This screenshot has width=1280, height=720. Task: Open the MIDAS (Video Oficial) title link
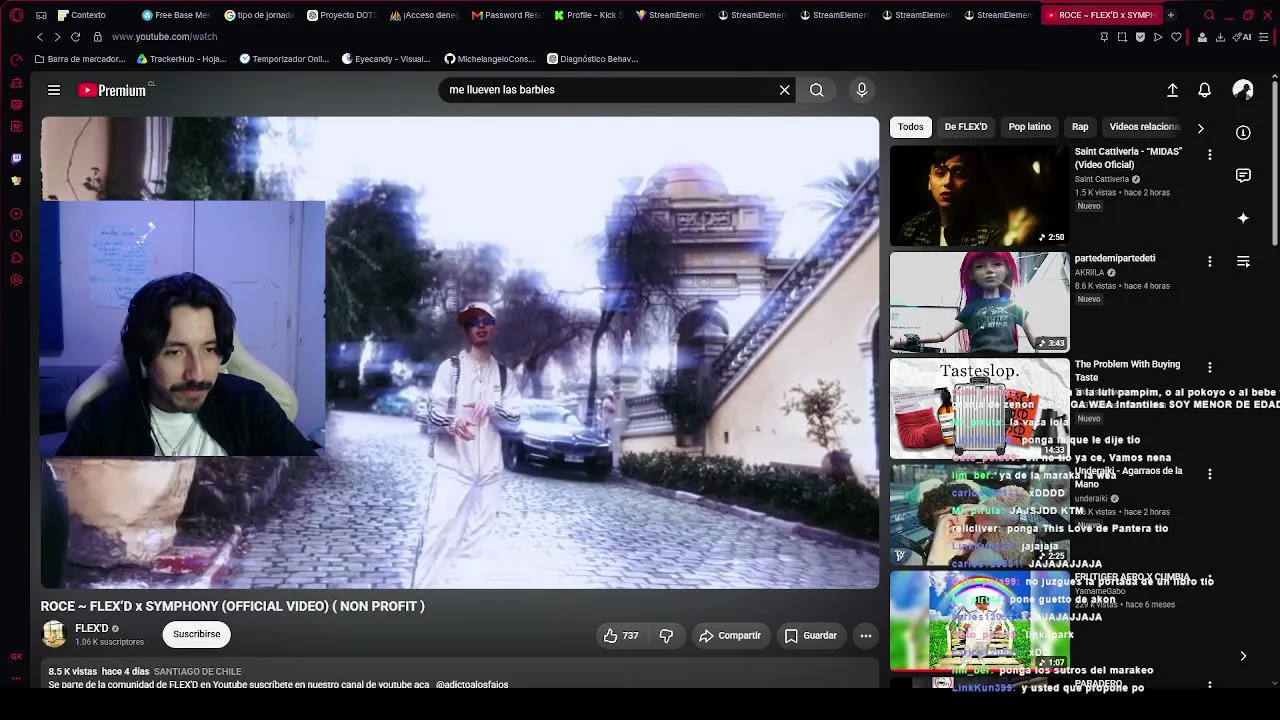(x=1128, y=158)
